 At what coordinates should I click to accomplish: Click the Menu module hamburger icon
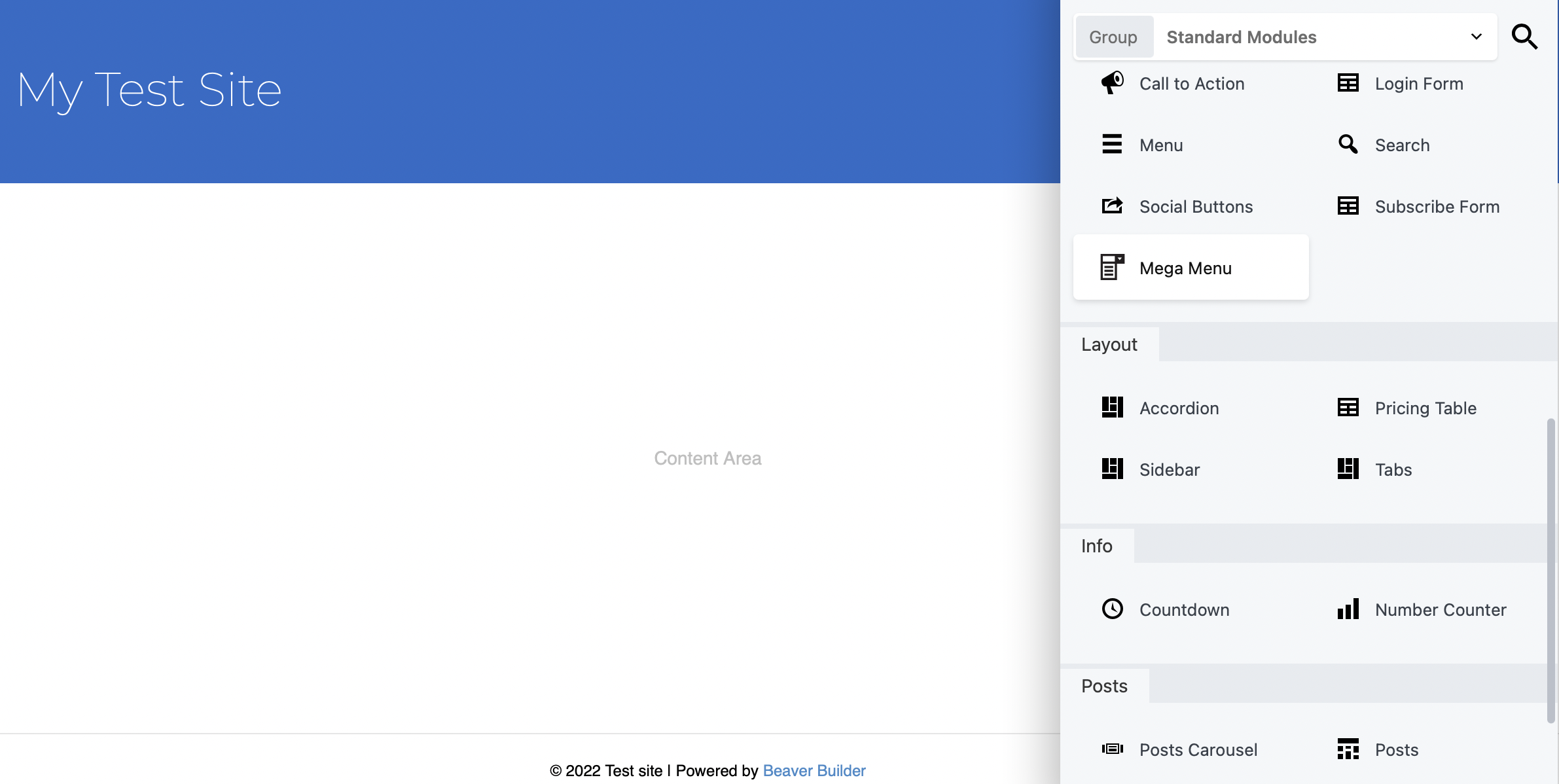[1112, 144]
